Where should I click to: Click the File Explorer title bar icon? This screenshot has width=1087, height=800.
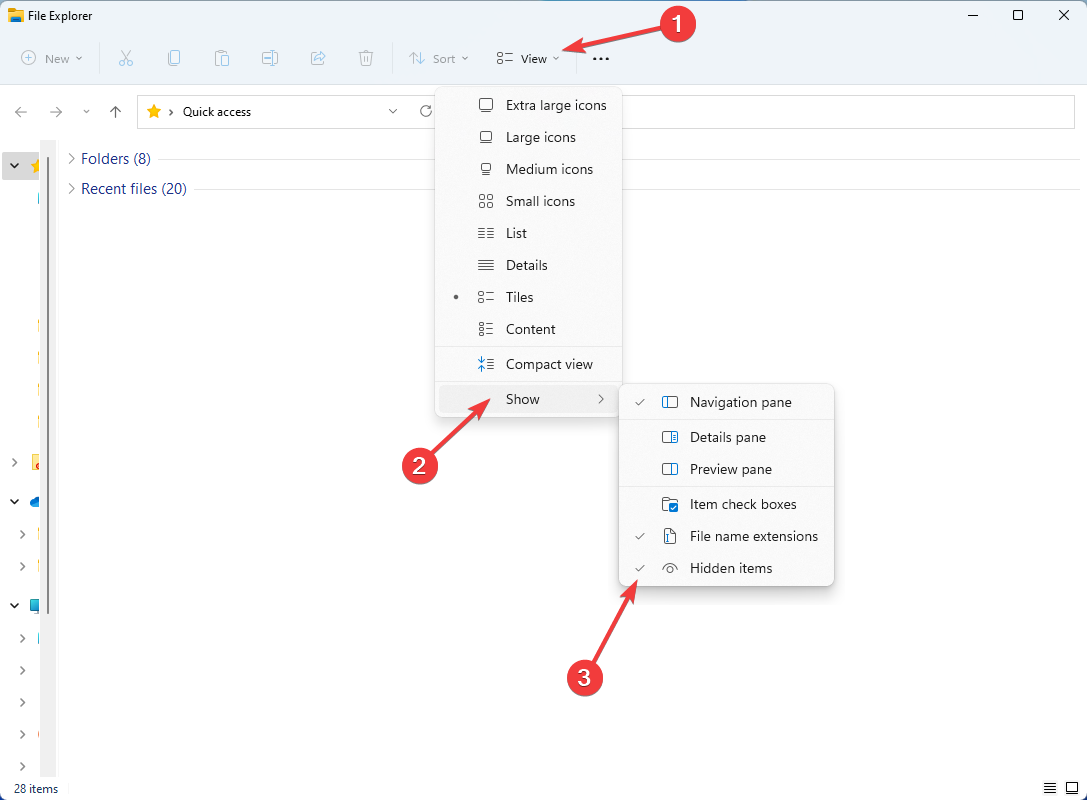[x=15, y=15]
